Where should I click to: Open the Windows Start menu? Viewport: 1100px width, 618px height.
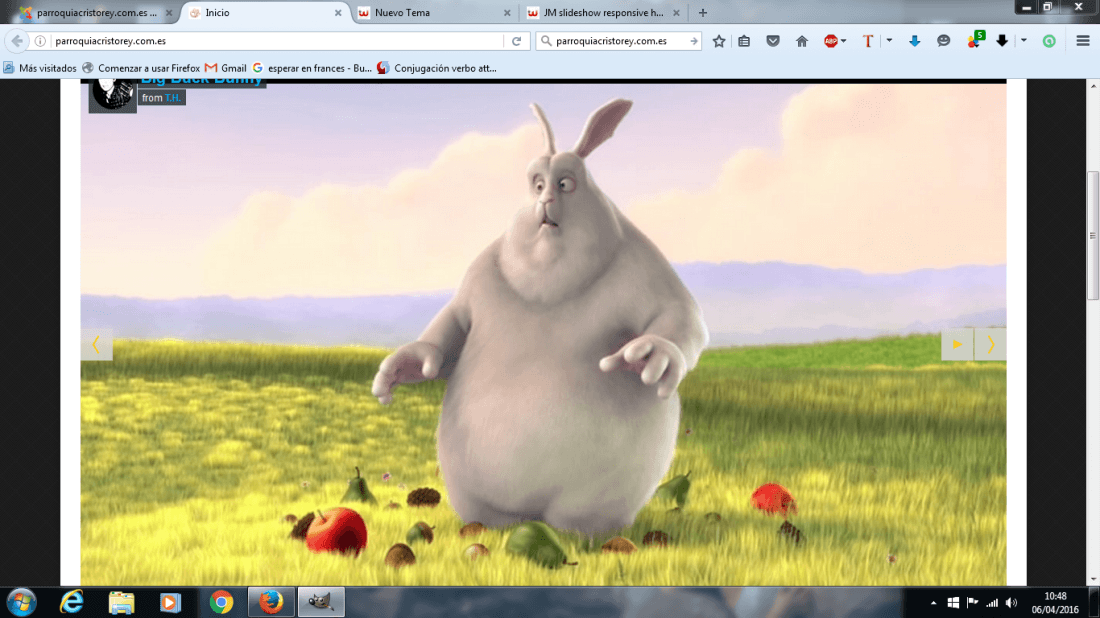[22, 602]
